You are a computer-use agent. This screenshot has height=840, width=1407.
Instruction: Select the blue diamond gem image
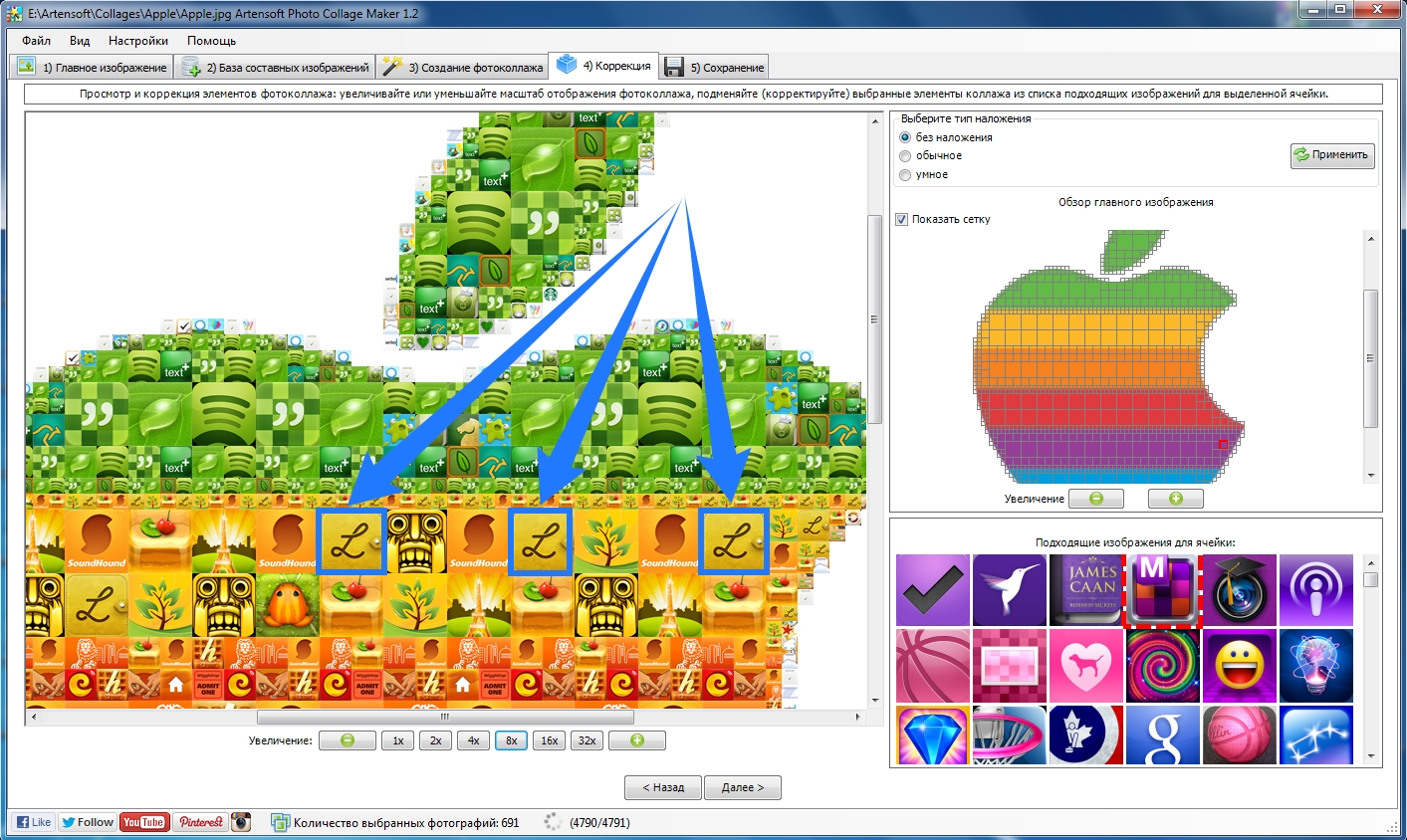click(933, 735)
